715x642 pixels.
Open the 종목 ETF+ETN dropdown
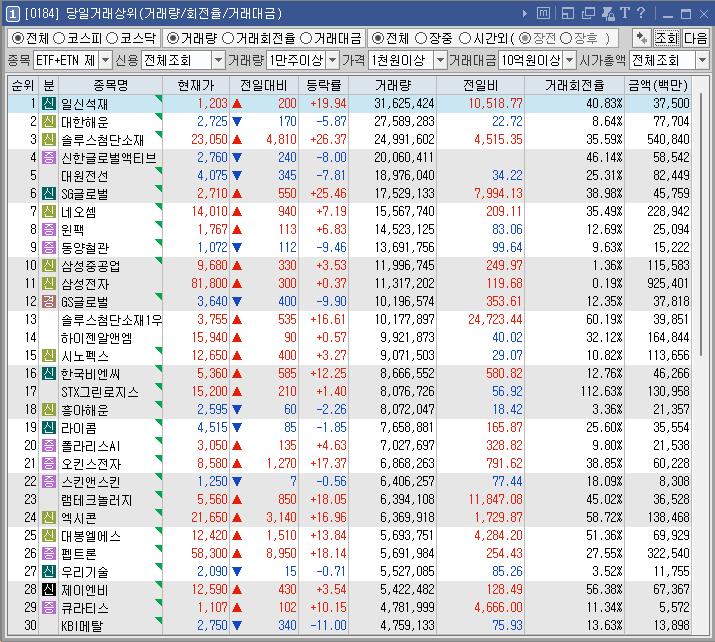[x=105, y=60]
